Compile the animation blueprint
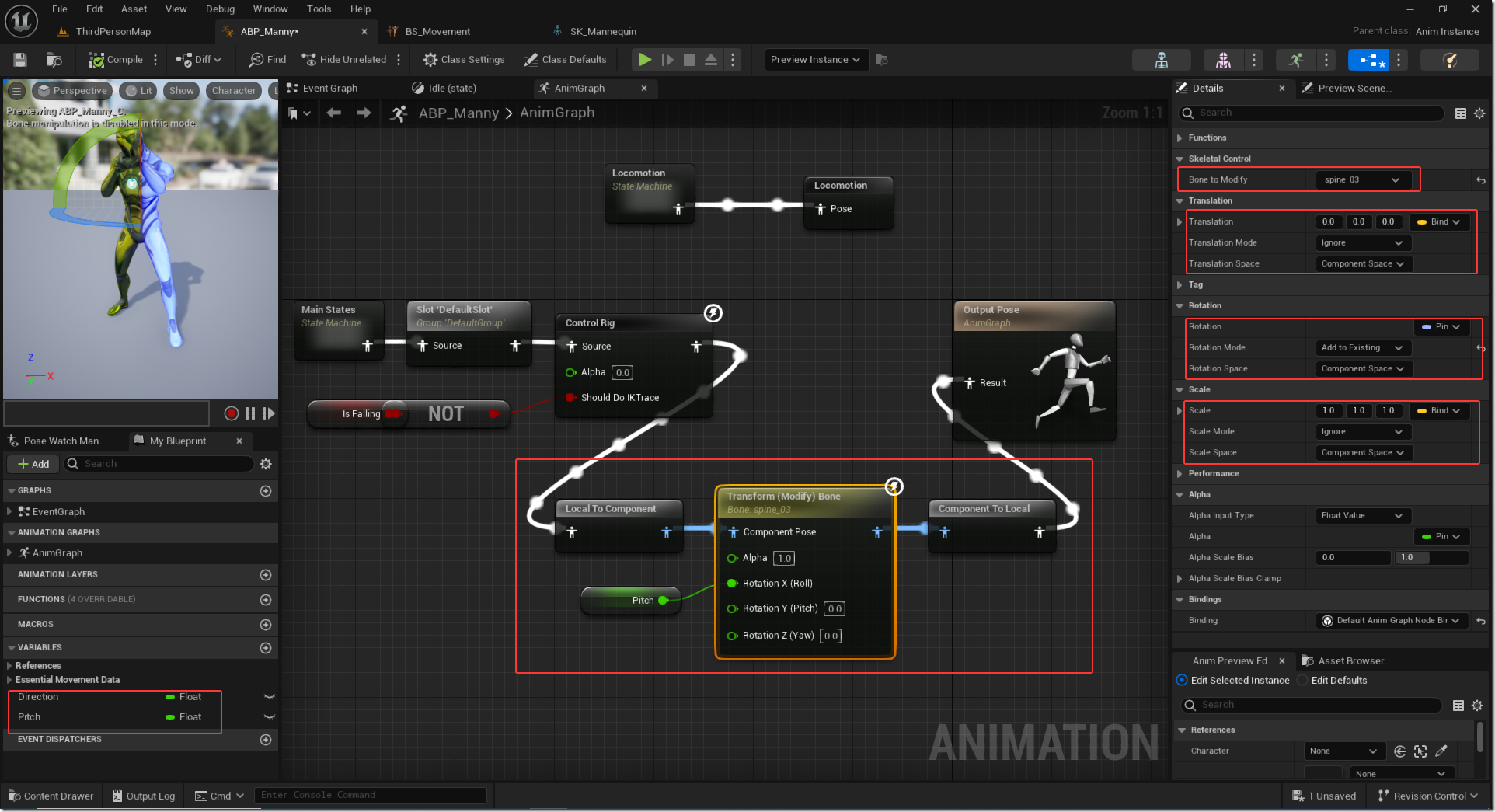The height and width of the screenshot is (812, 1495). 116,60
